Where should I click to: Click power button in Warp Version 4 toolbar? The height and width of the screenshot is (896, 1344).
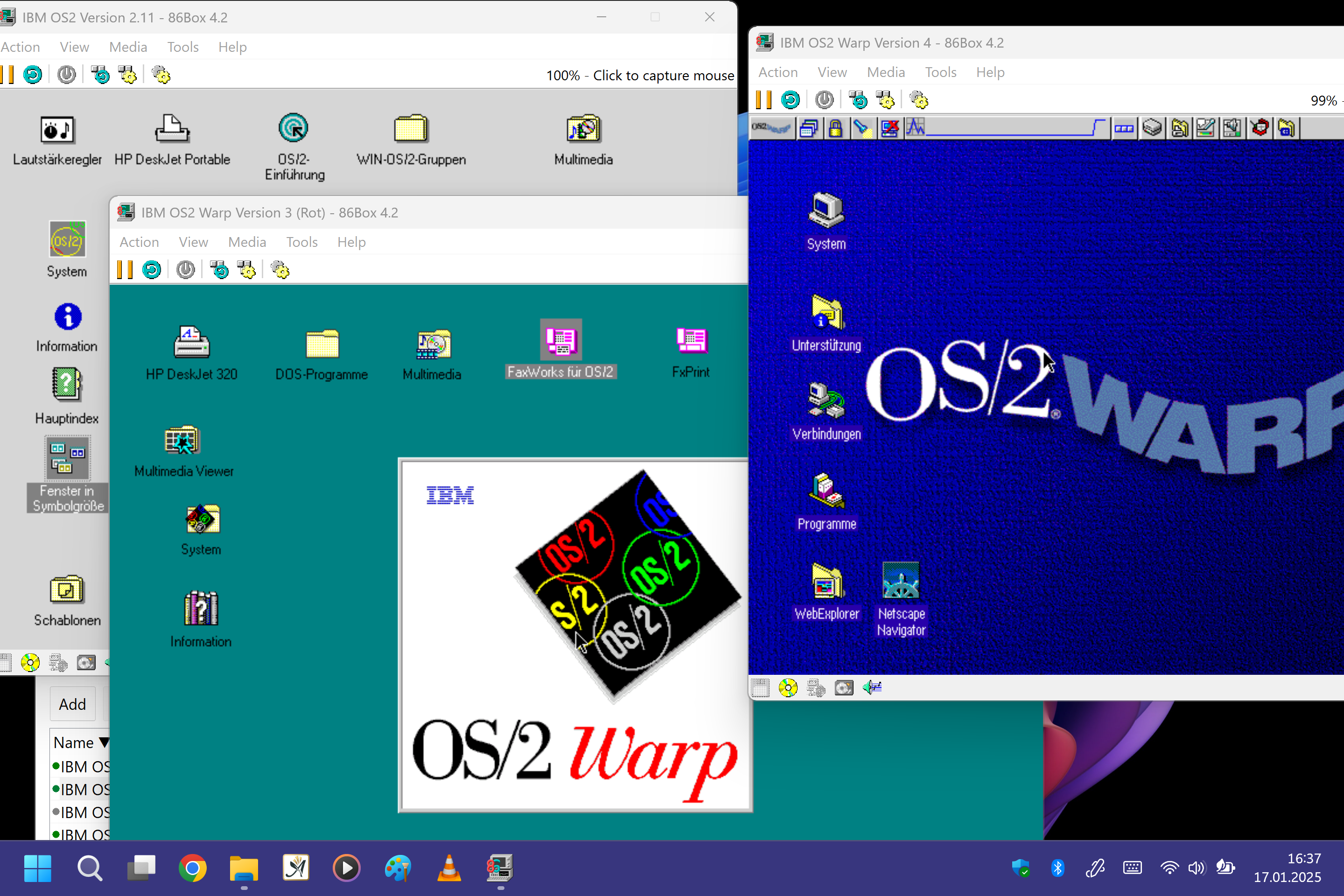pos(824,100)
